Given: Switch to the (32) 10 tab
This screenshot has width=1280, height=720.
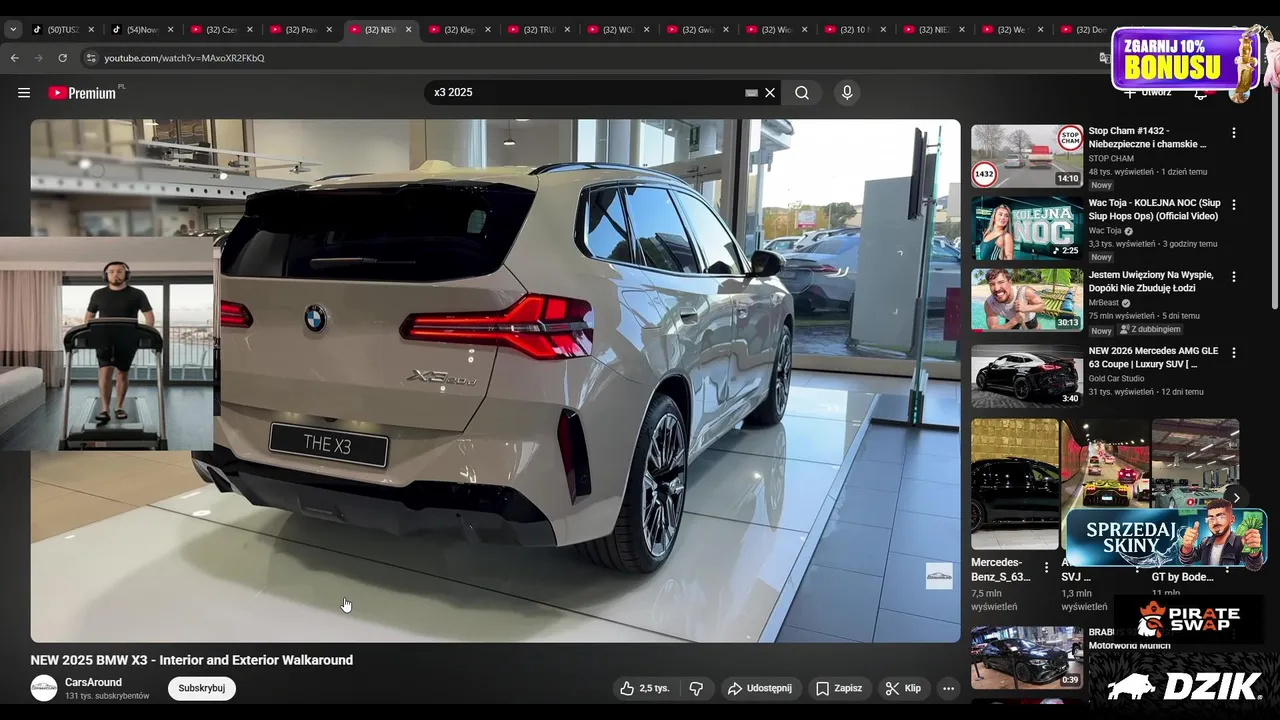Looking at the screenshot, I should [856, 30].
